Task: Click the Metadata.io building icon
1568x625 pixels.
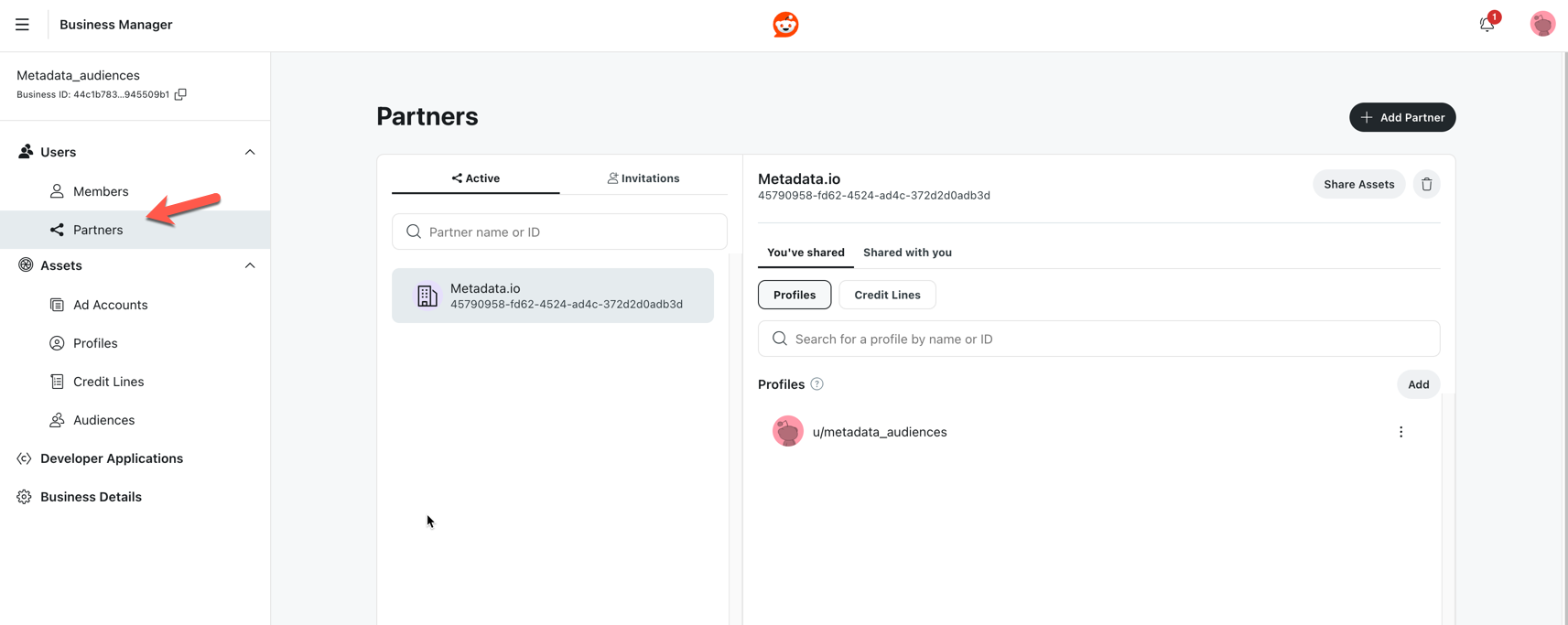Action: coord(427,296)
